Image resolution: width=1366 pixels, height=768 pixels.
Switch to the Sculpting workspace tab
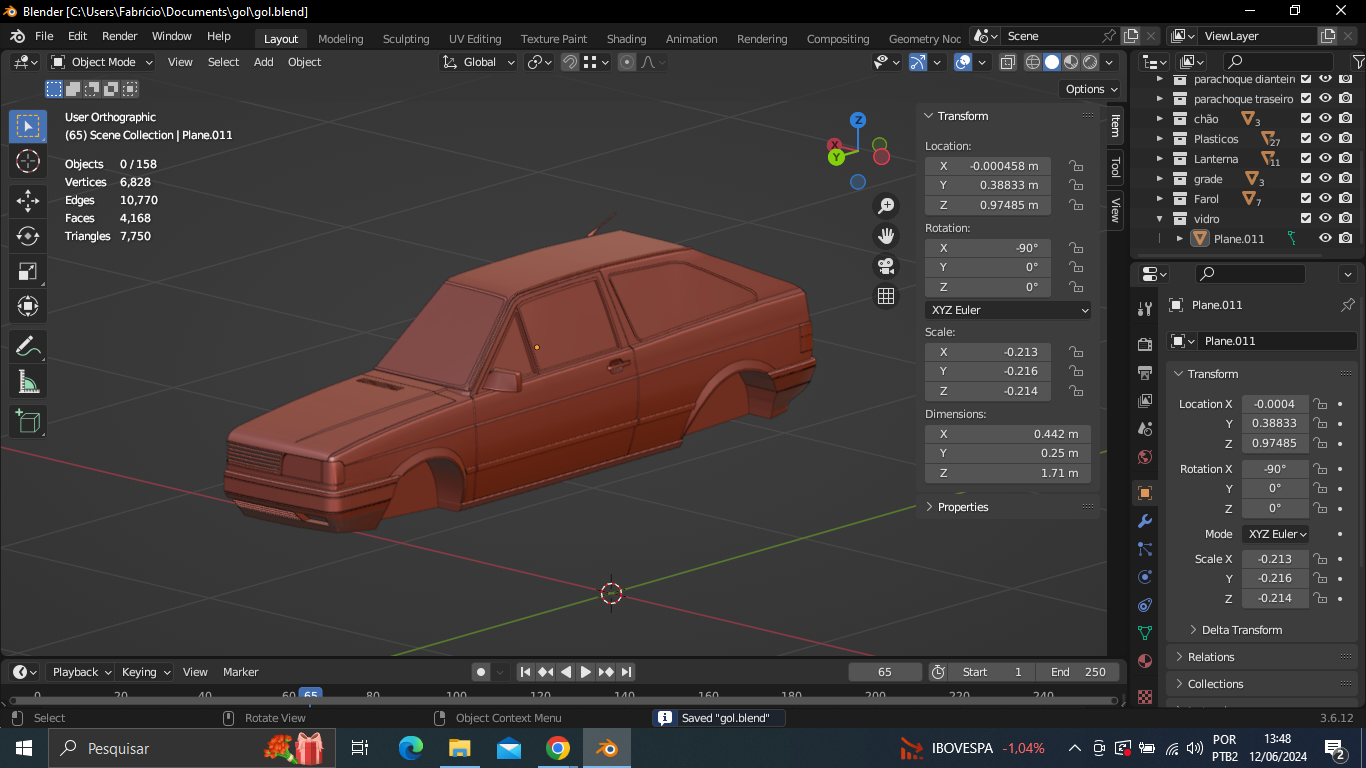click(x=405, y=39)
